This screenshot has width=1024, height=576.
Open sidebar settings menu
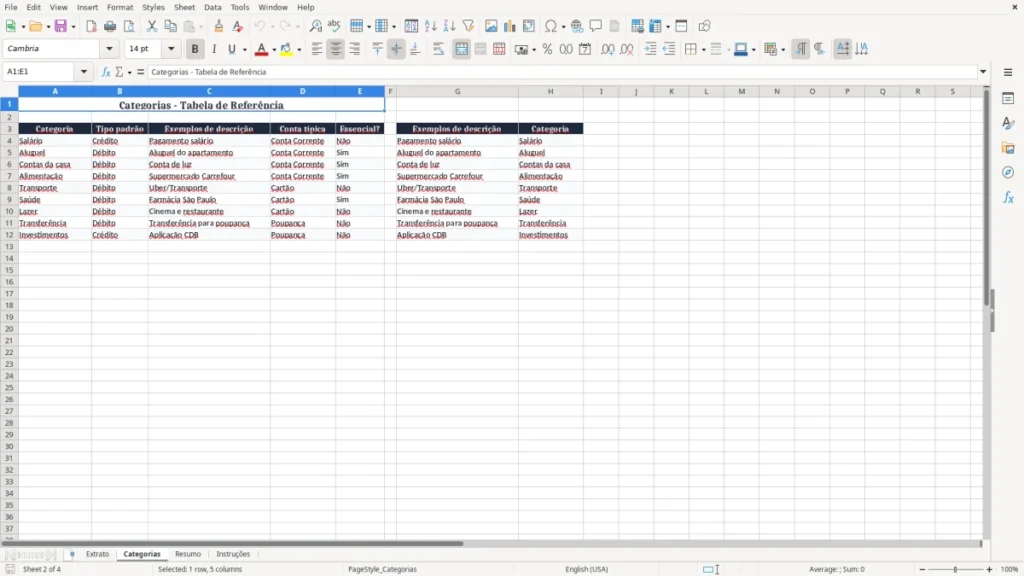[1008, 72]
